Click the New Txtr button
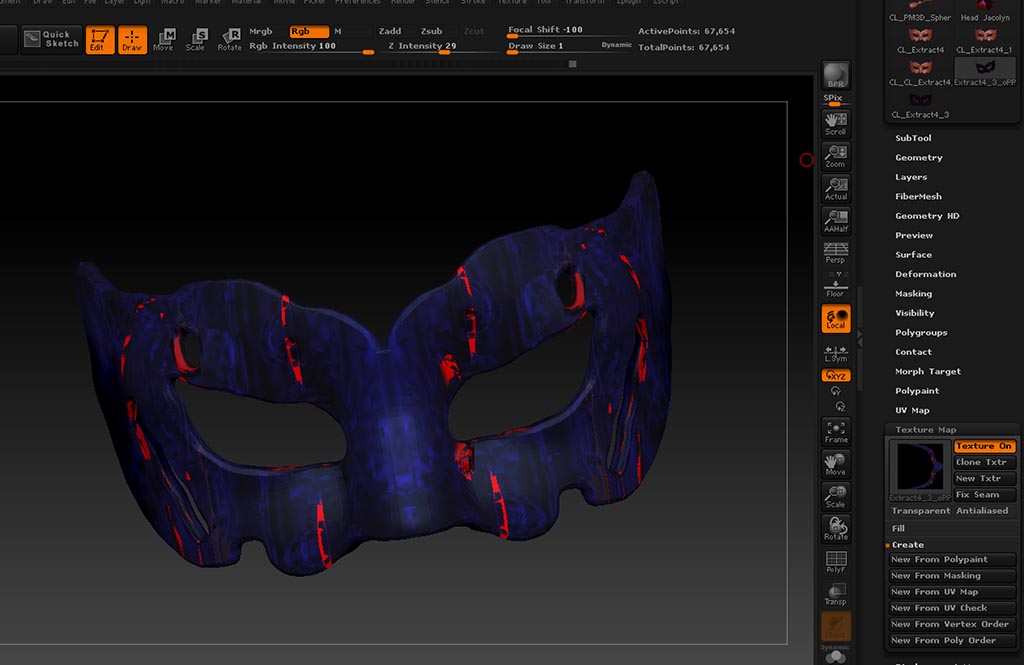Image resolution: width=1024 pixels, height=665 pixels. tap(985, 479)
